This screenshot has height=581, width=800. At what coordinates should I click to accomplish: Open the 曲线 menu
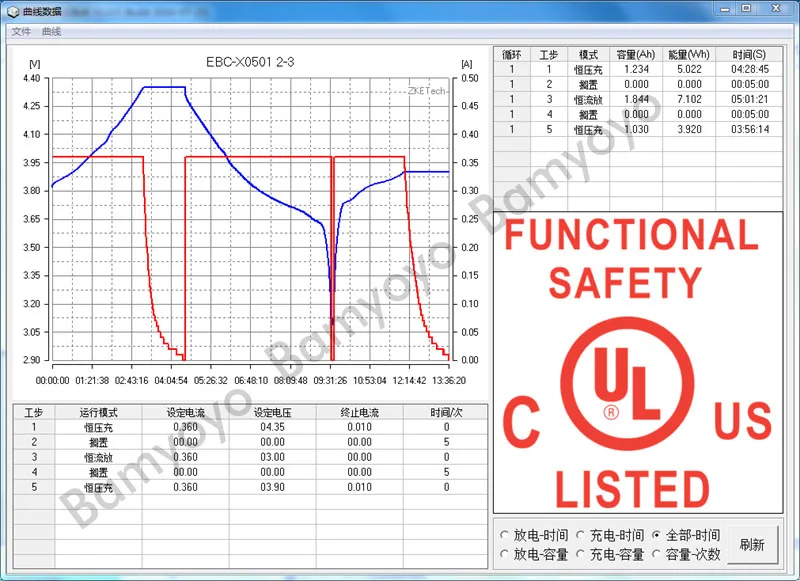(51, 32)
